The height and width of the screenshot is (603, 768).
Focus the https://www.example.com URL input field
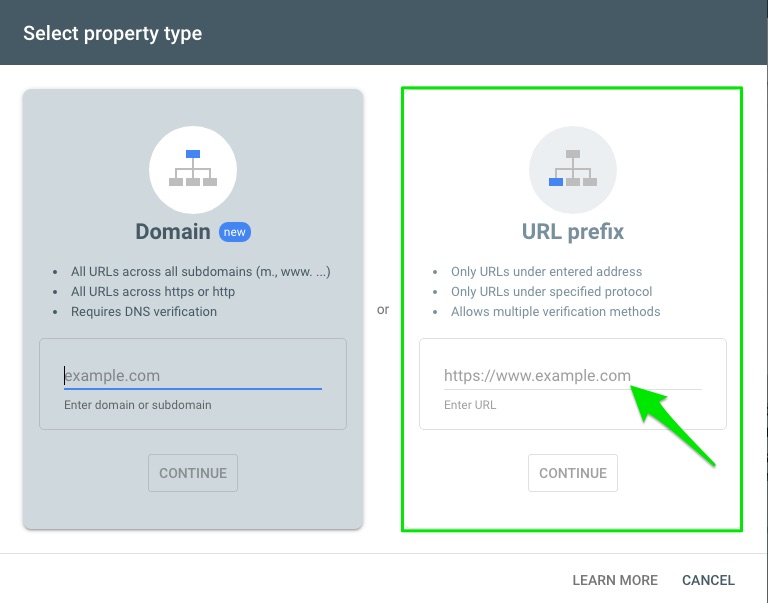[573, 376]
